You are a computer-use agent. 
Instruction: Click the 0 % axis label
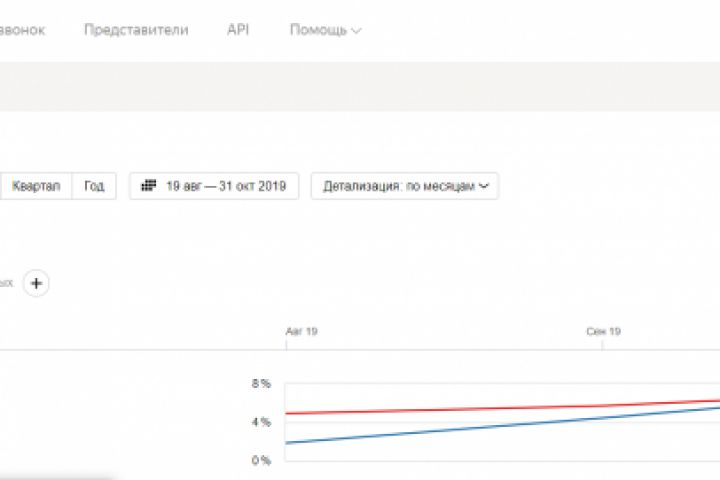coord(260,460)
